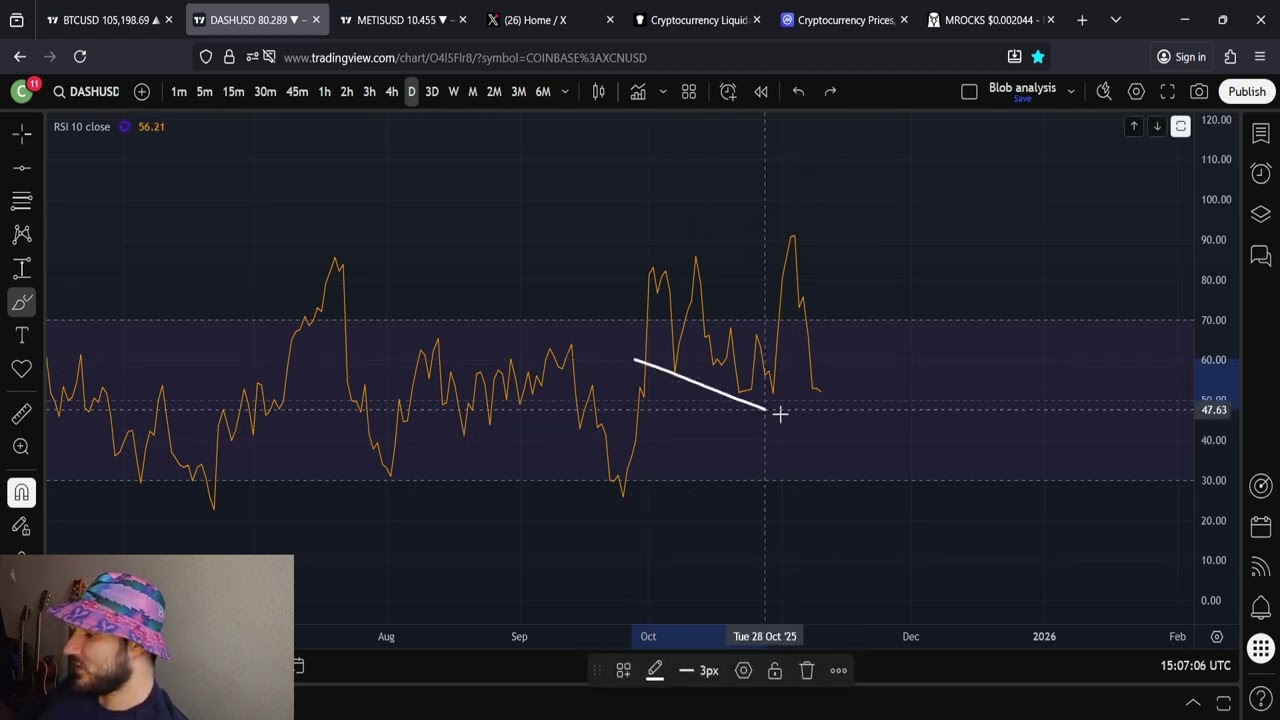Open the Indicators menu
Screen dimensions: 1280x720
click(x=638, y=91)
